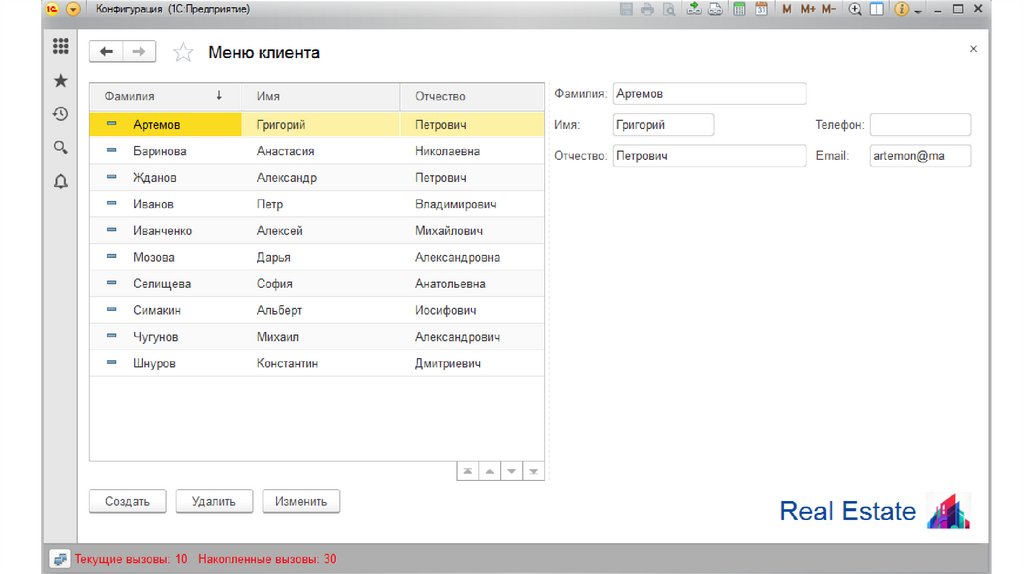This screenshot has height=574, width=1024.
Task: Open the calendar icon in title toolbar
Action: [761, 9]
